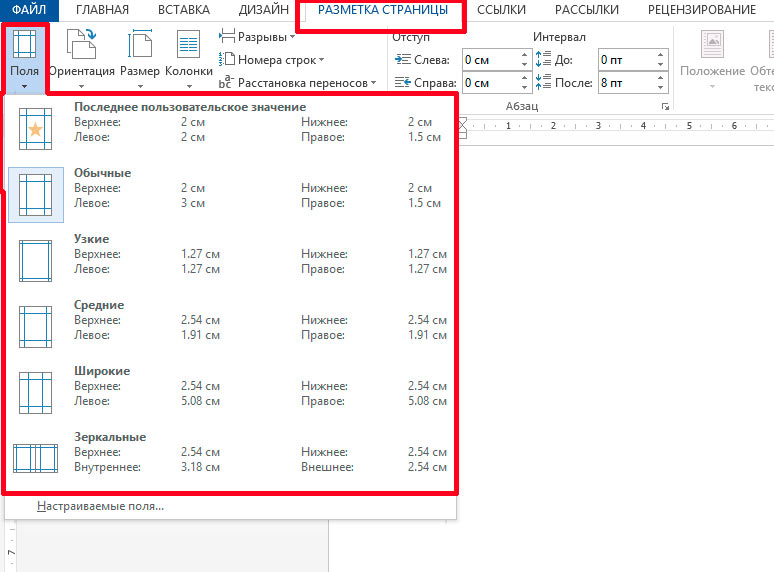Viewport: 774px width, 572px height.
Task: Decrease the Справа indent with down arrow
Action: tap(524, 87)
